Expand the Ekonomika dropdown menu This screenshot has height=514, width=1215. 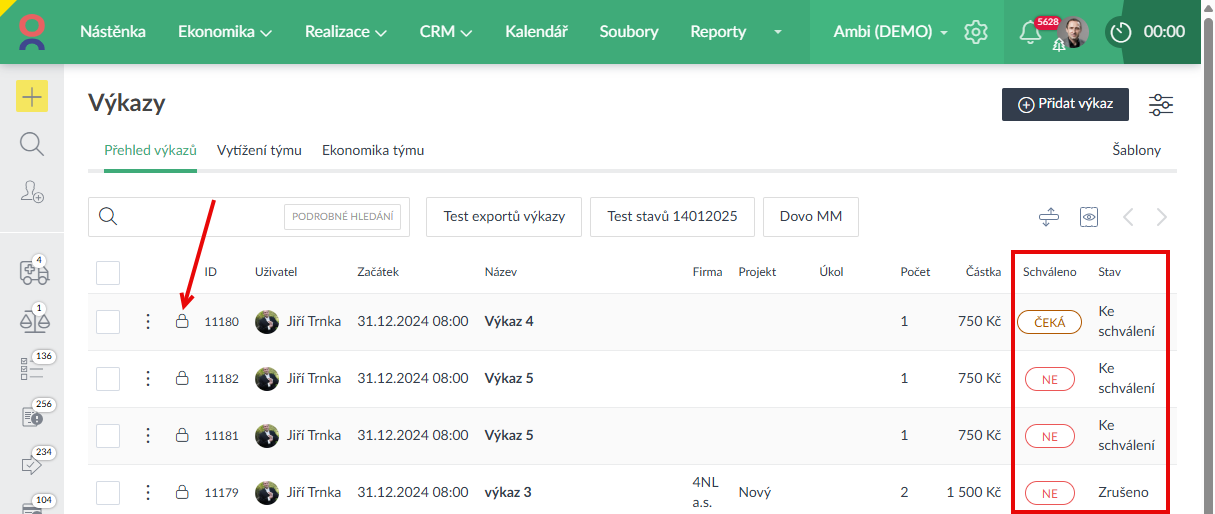pyautogui.click(x=225, y=32)
